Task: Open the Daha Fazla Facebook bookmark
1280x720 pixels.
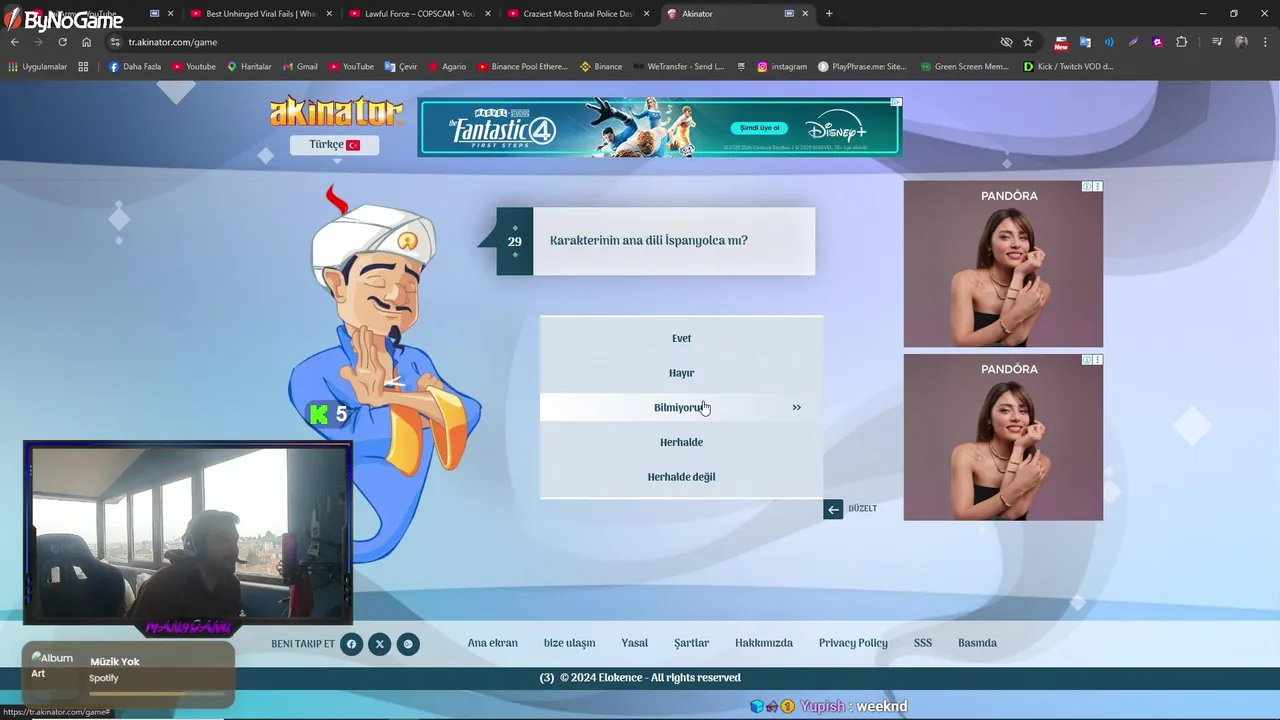Action: (134, 67)
